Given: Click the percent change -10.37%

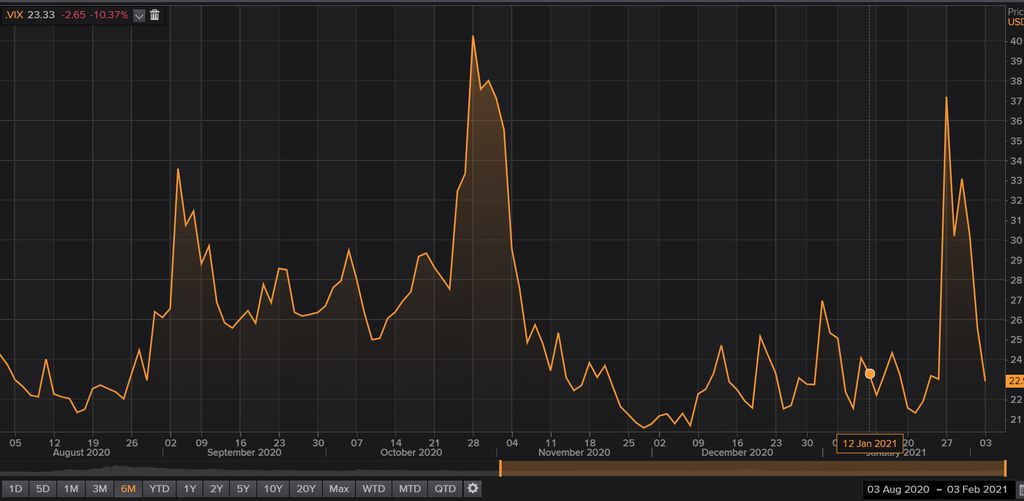Looking at the screenshot, I should coord(108,15).
